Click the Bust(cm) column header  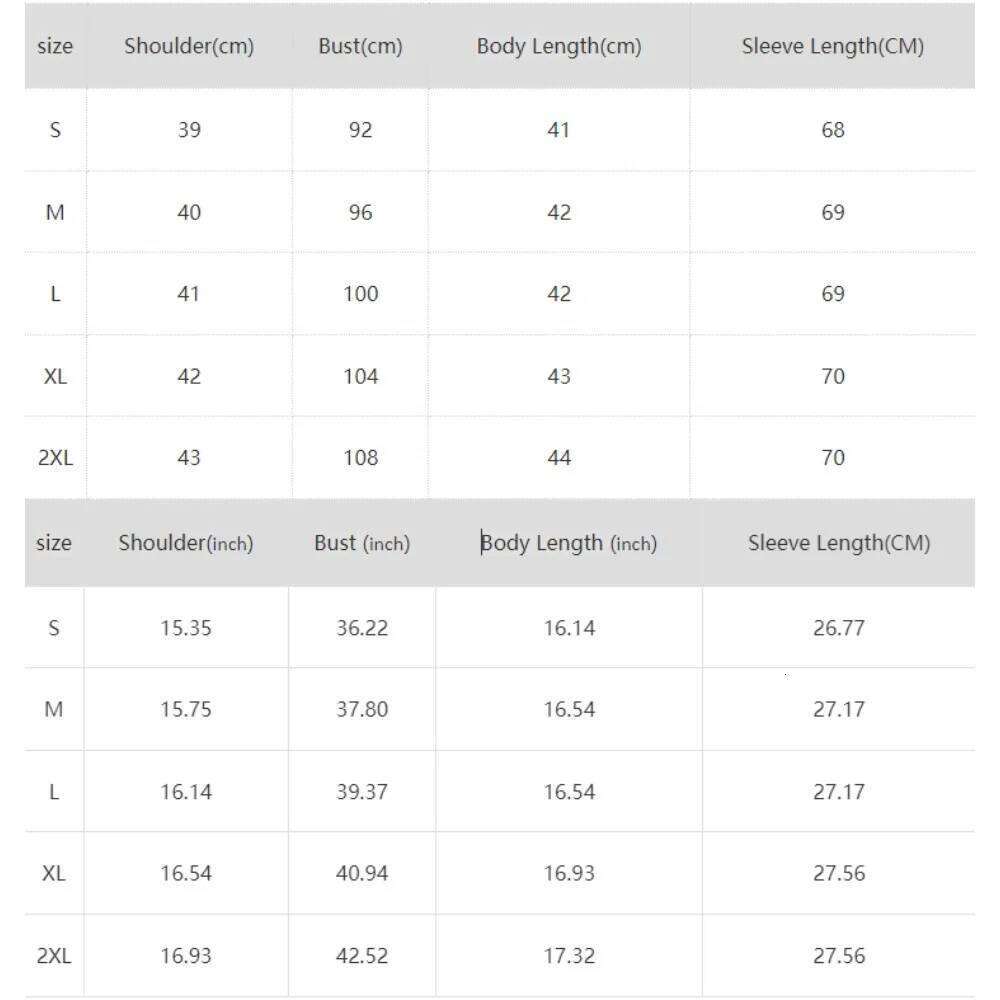click(360, 46)
